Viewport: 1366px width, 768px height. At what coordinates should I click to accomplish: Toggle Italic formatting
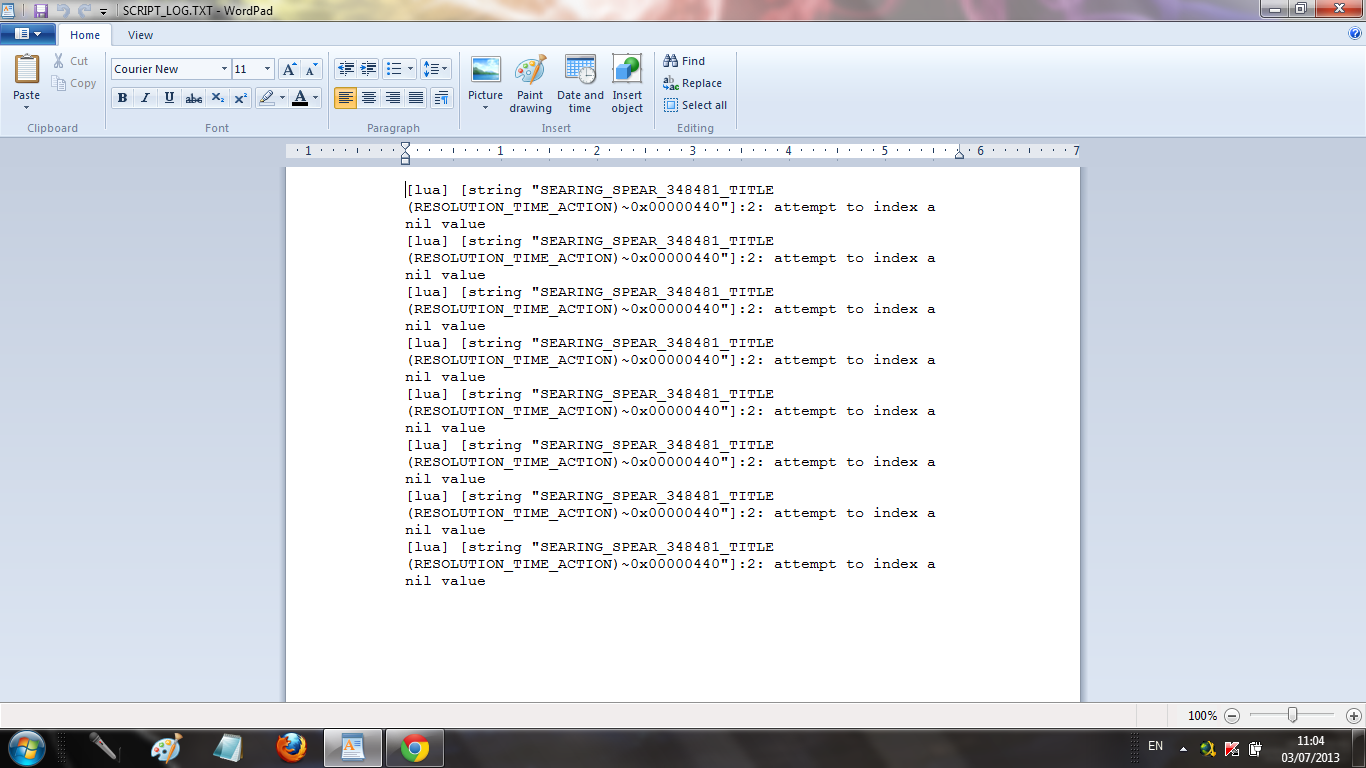(146, 98)
